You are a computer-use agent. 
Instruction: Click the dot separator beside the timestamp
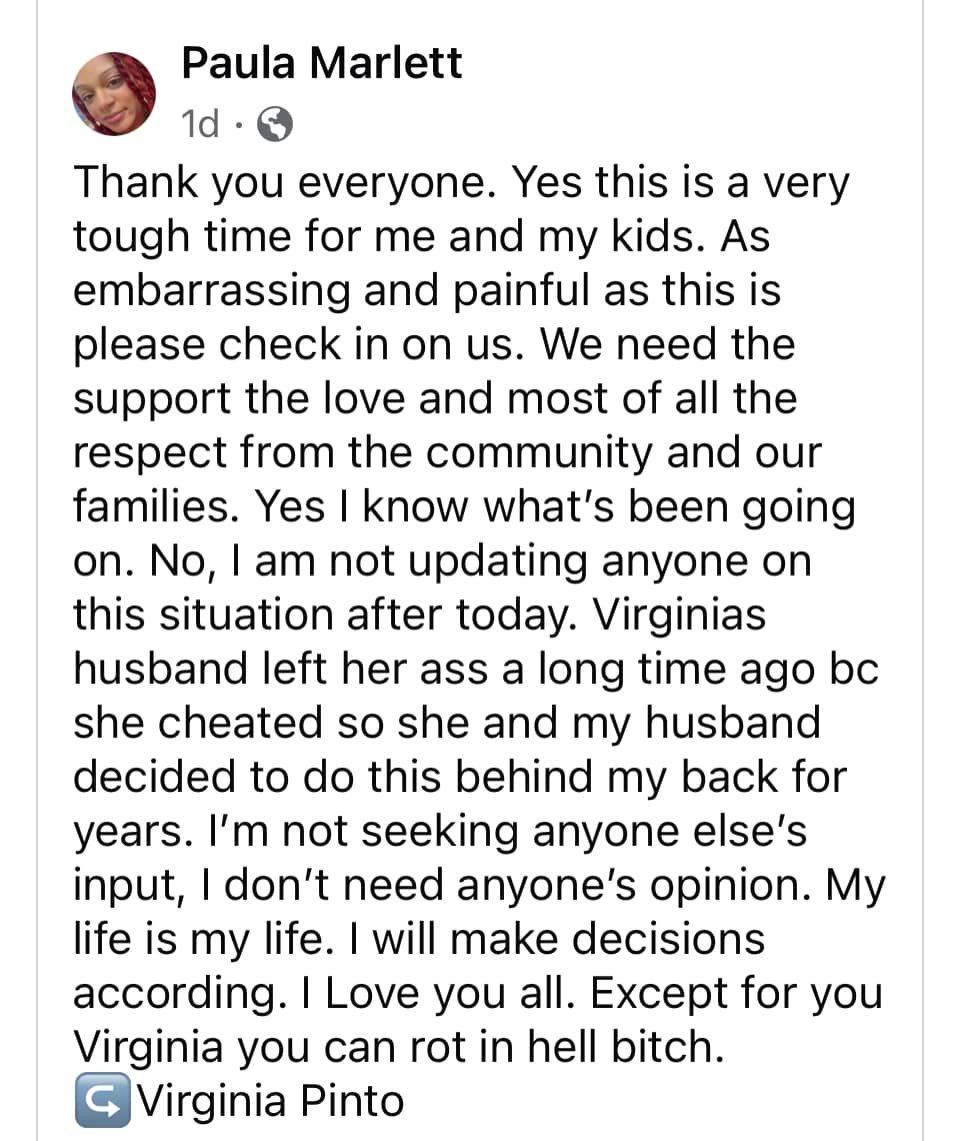(x=238, y=125)
